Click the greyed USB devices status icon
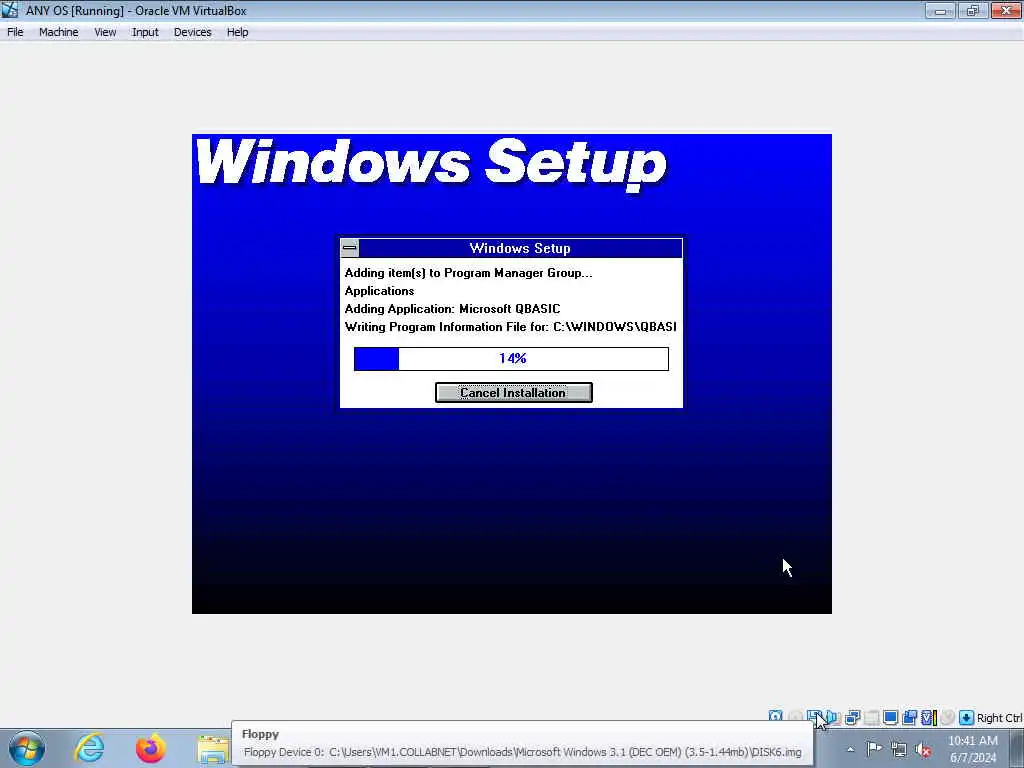This screenshot has height=768, width=1024. 871,717
